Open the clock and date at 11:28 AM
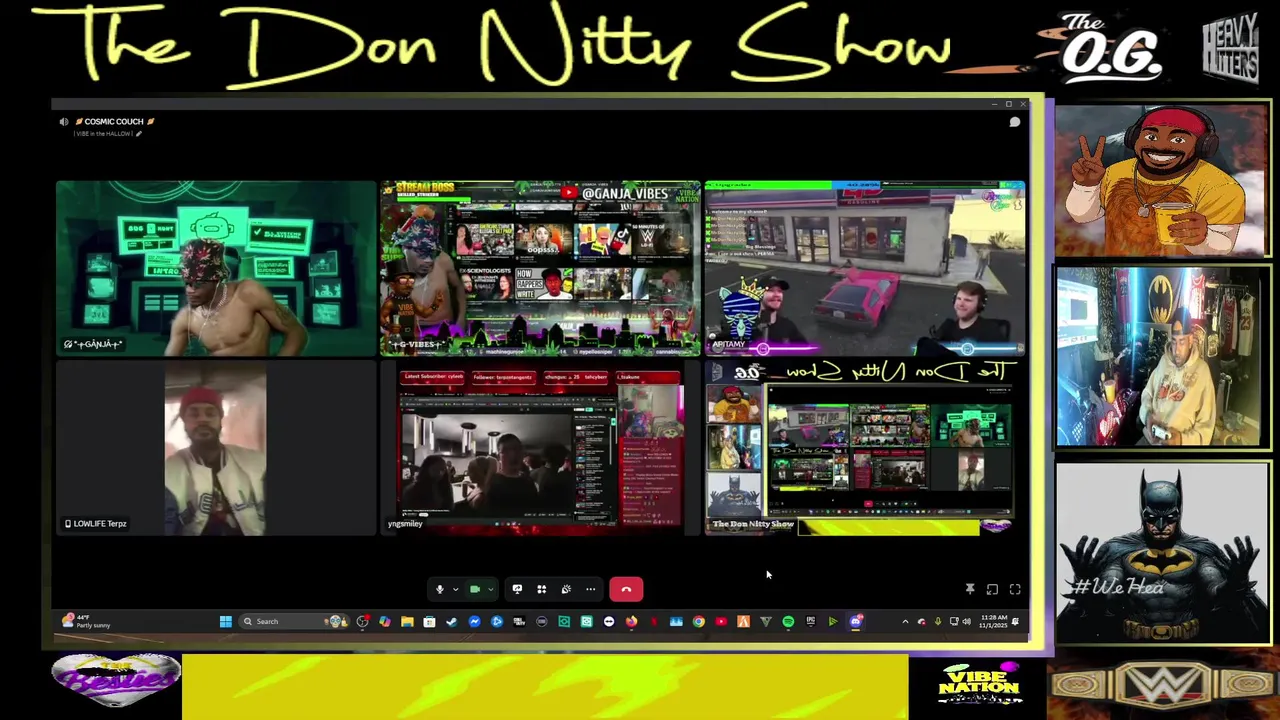1280x720 pixels. [993, 621]
